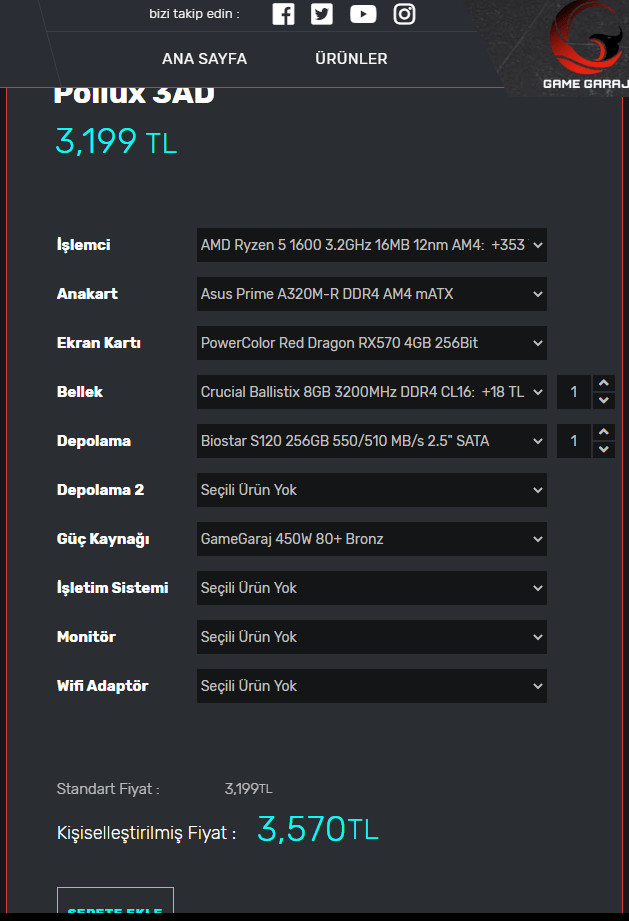This screenshot has height=921, width=629.
Task: Go to ANA SAYFA menu item
Action: [204, 59]
